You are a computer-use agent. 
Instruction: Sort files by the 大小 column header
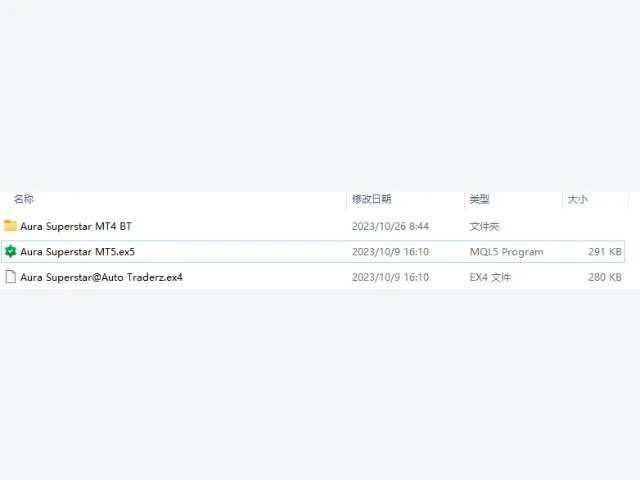coord(578,199)
